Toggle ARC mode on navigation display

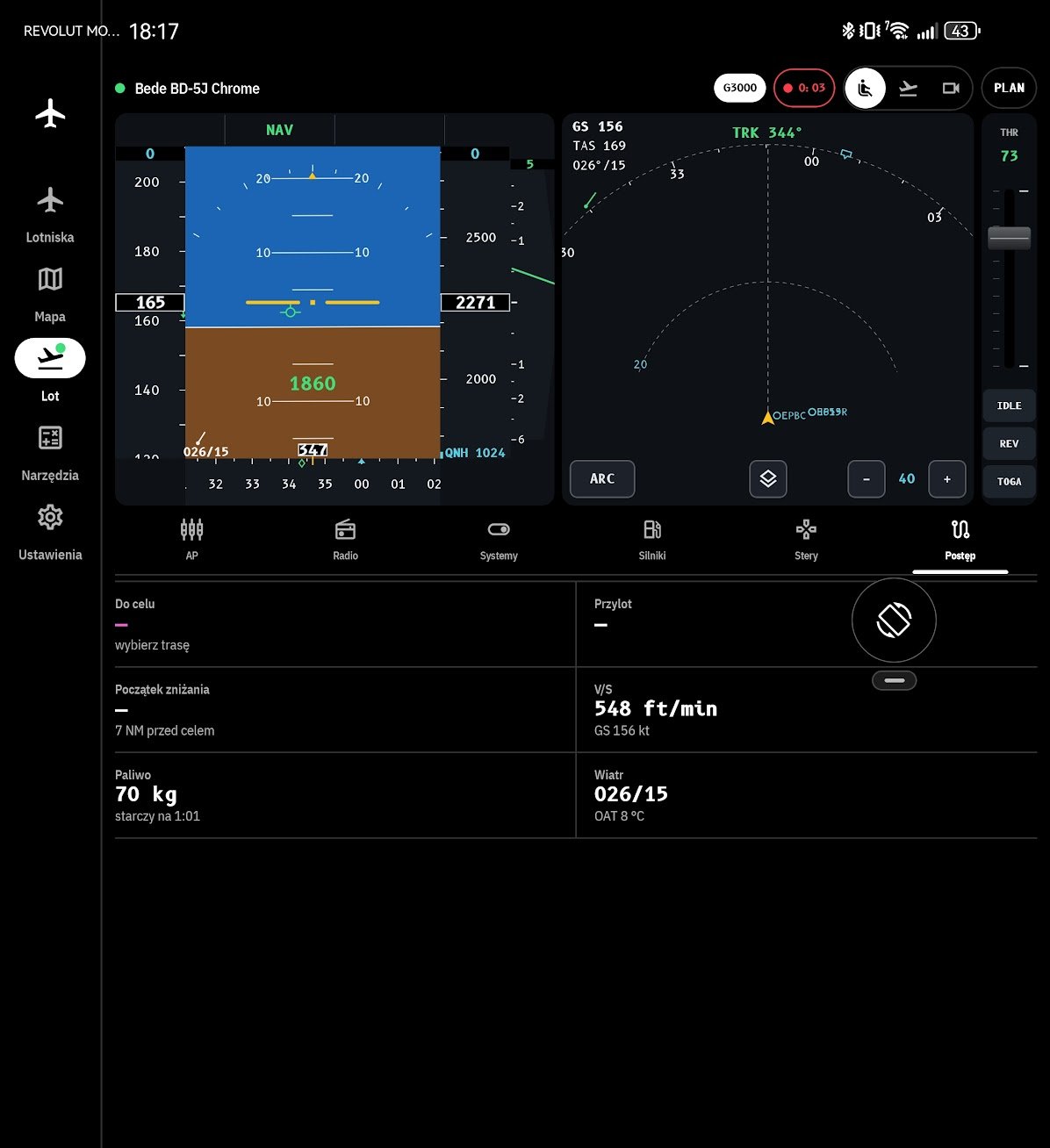coord(602,479)
